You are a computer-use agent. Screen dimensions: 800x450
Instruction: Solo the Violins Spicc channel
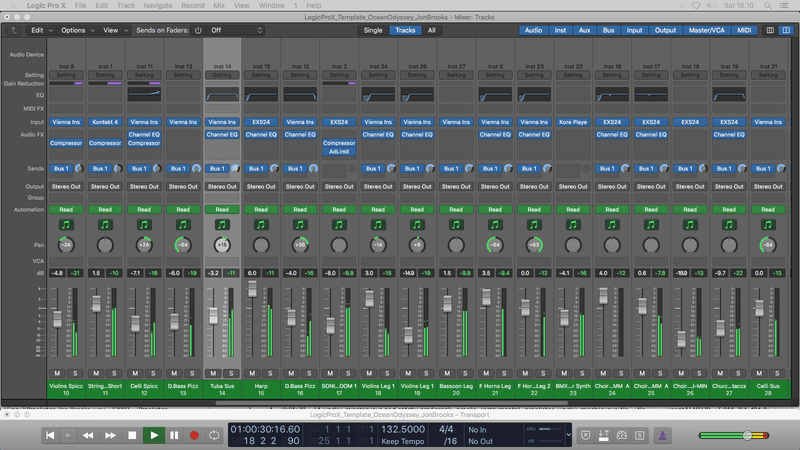[75, 373]
